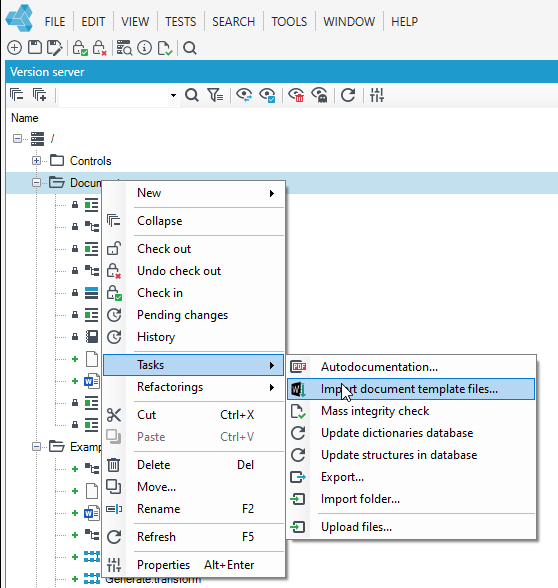The height and width of the screenshot is (588, 558).
Task: Choose Import folder... in Tasks submenu
Action: coord(411,499)
